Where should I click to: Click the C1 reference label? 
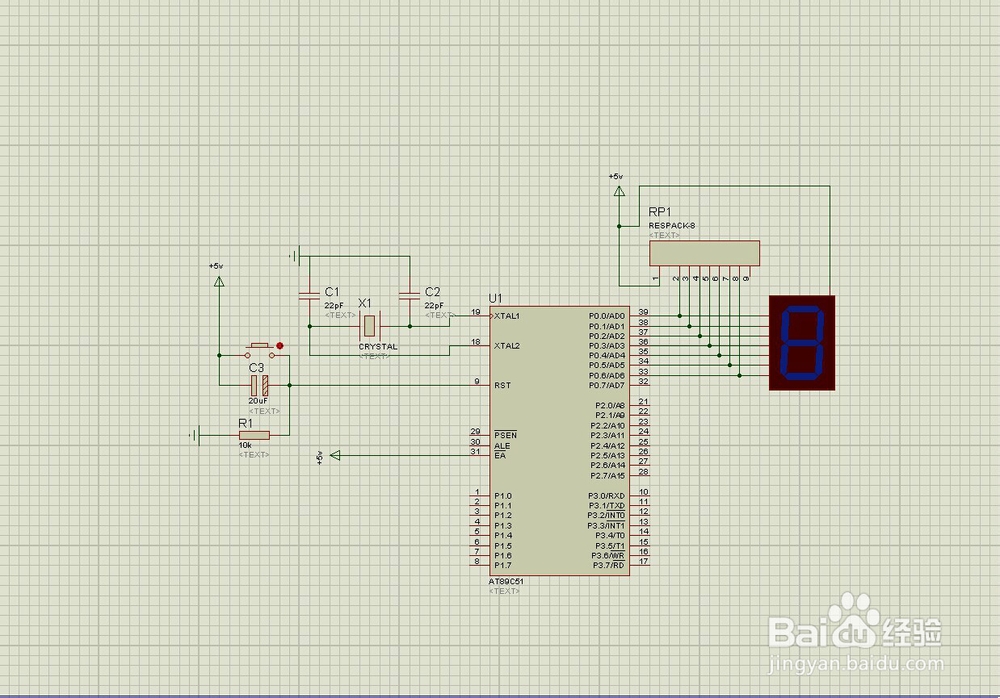[332, 292]
